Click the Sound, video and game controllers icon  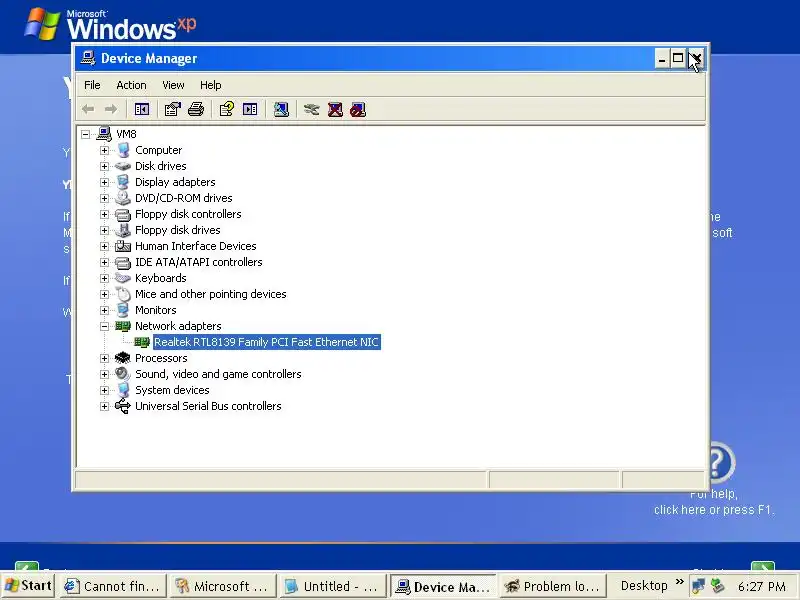(123, 374)
